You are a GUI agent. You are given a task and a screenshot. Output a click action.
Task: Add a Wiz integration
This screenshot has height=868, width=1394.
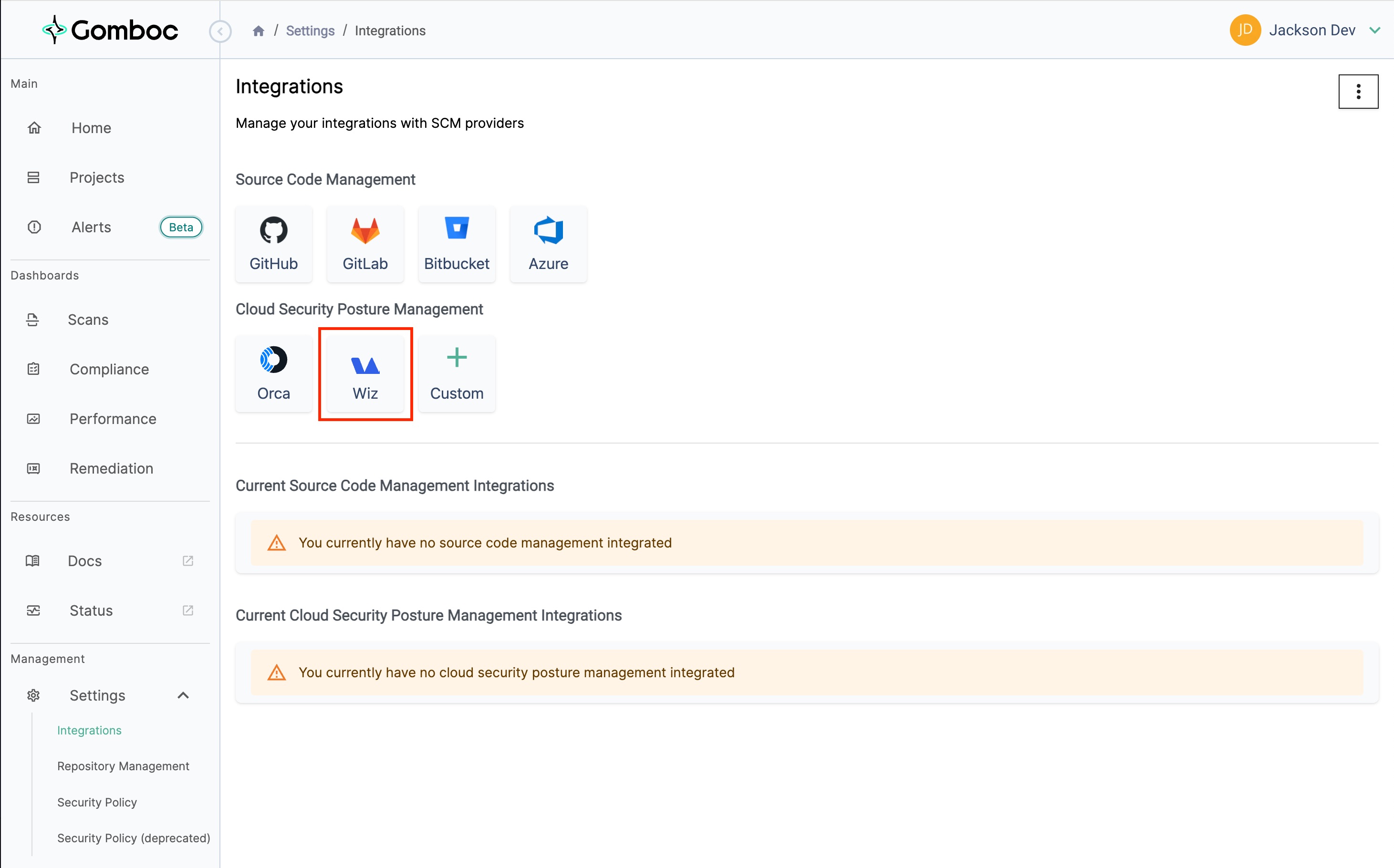click(365, 374)
